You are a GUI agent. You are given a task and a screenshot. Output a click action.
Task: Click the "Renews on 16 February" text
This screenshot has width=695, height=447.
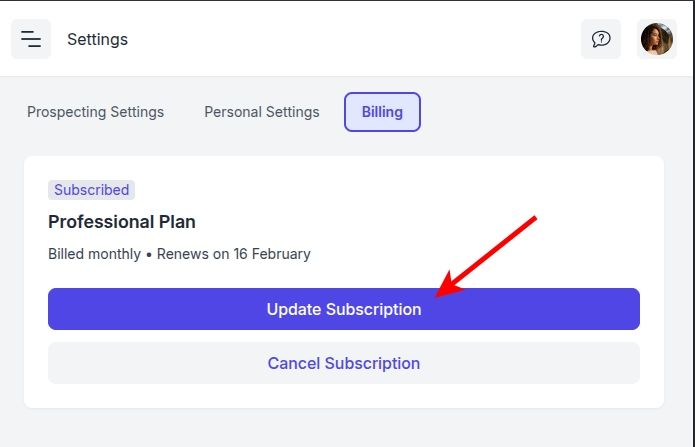[234, 254]
